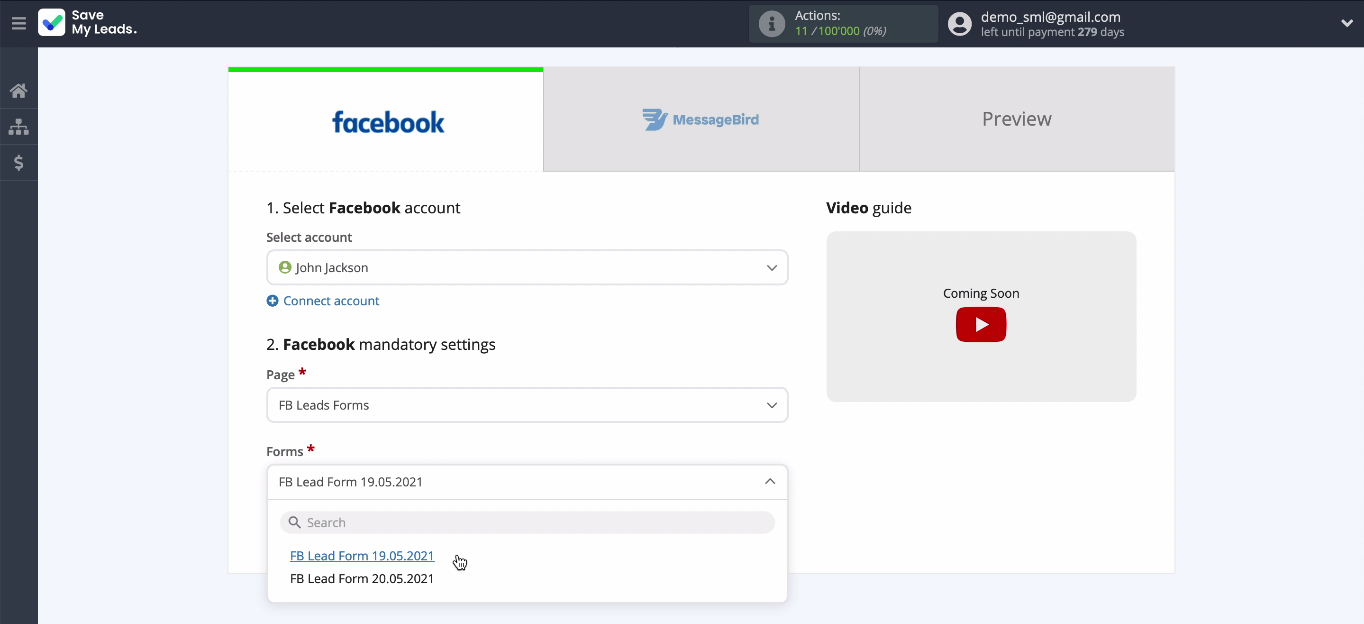Screen dimensions: 1364x624
Task: Open the Home icon in the sidebar
Action: tap(18, 91)
